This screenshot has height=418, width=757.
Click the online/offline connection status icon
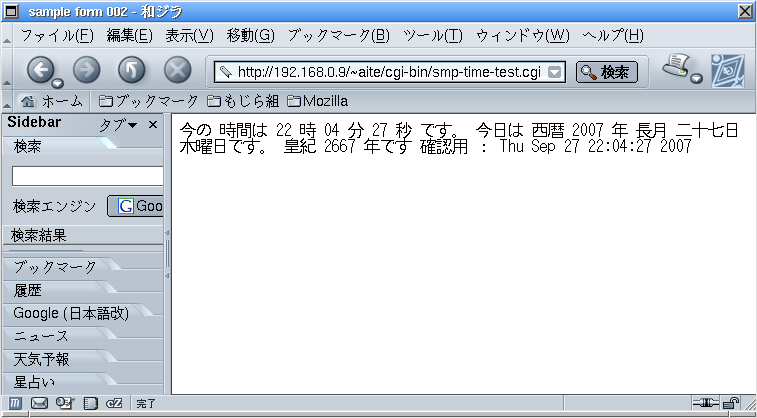[x=706, y=402]
